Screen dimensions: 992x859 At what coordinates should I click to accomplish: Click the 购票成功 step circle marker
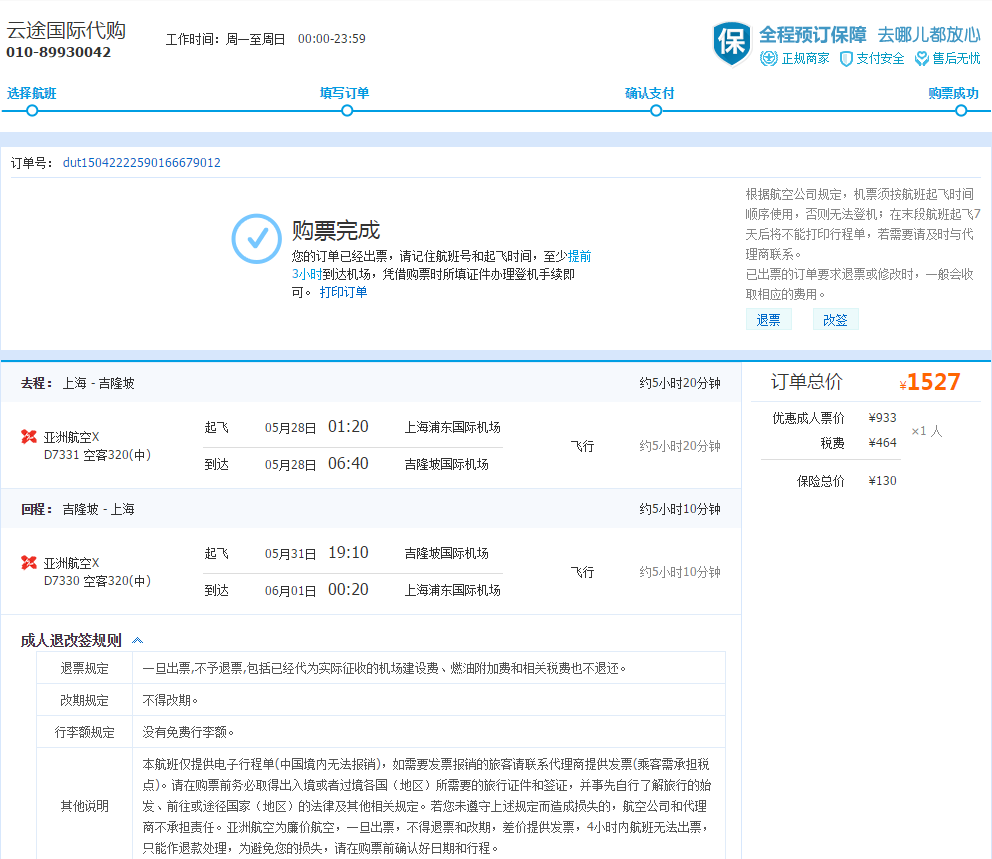tap(961, 111)
